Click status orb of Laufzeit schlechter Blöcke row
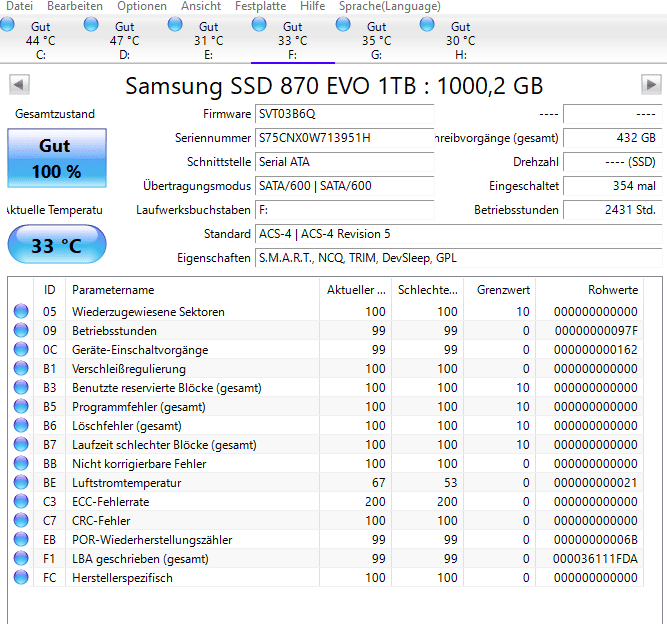The image size is (667, 624). (21, 444)
